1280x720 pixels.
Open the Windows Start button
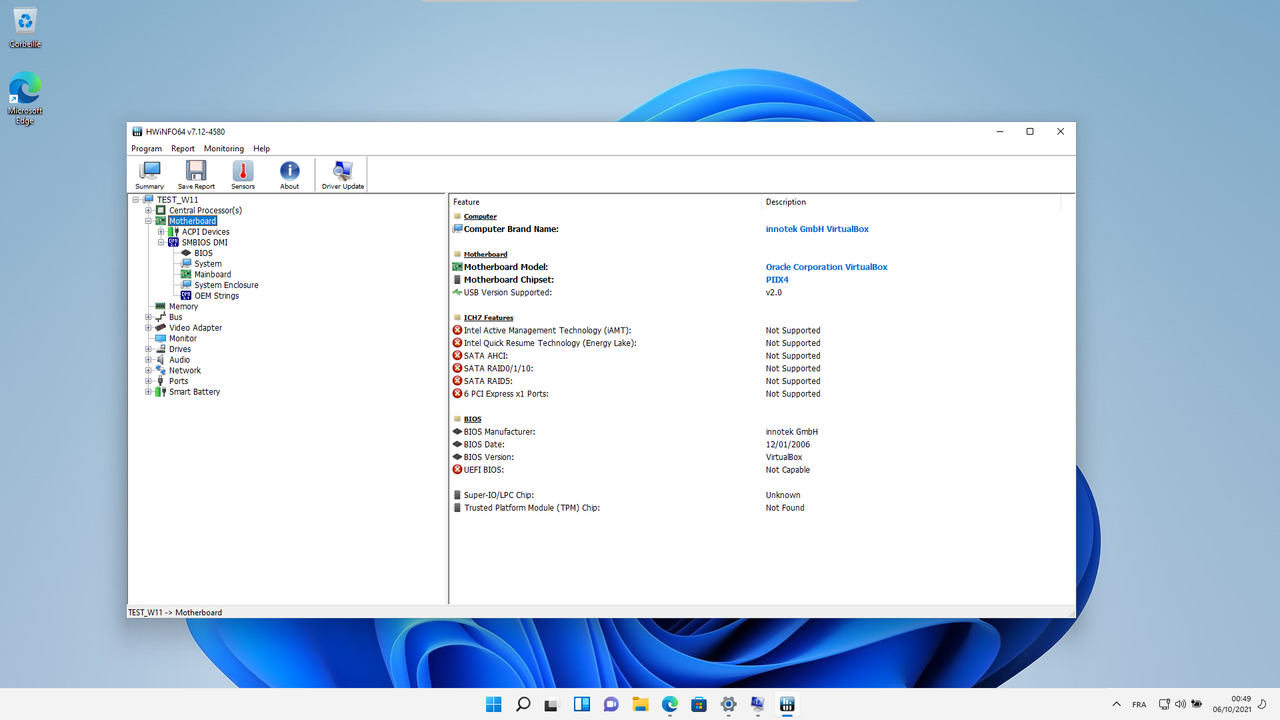493,704
